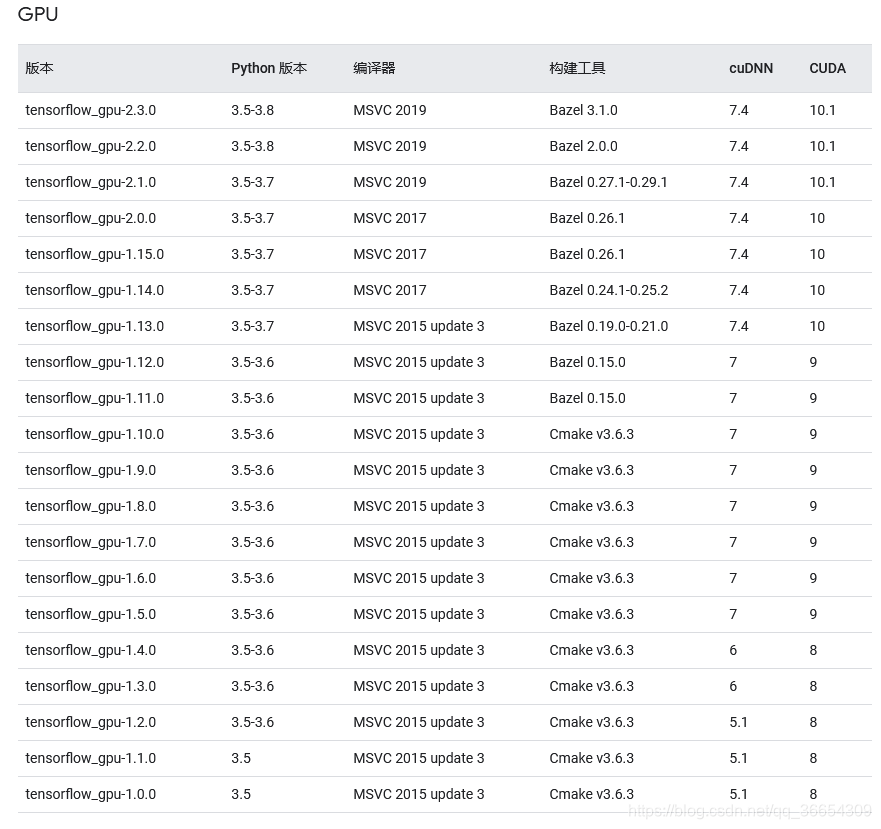Select the 版本 column header
Viewport: 881px width, 829px height.
[x=39, y=69]
